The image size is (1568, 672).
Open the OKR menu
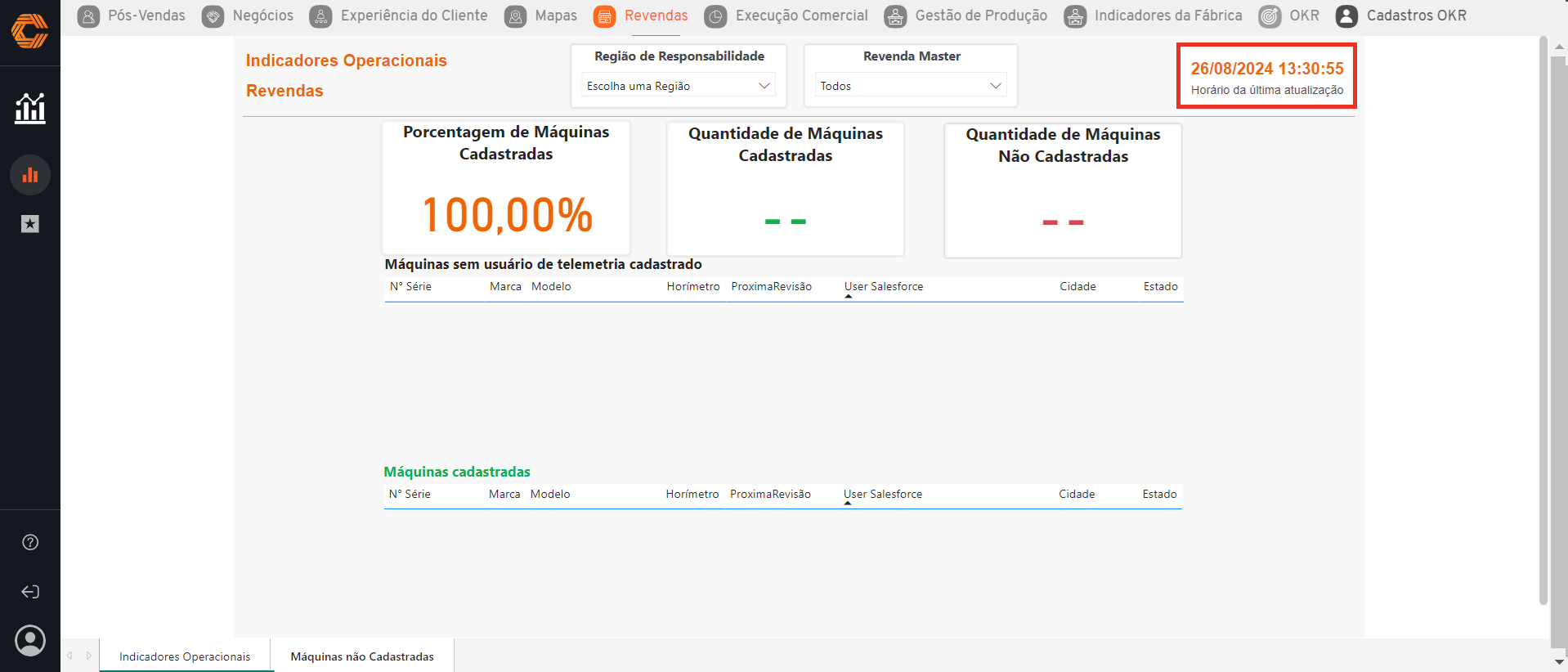pos(1304,16)
